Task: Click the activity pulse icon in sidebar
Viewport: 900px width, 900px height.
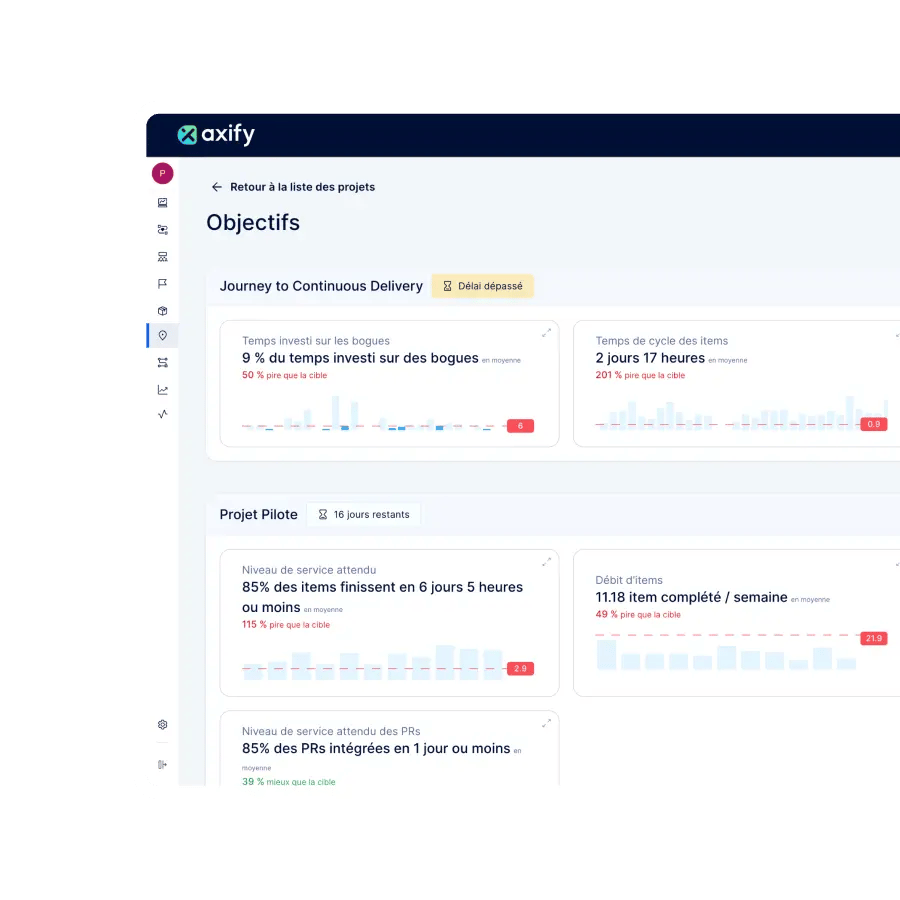Action: click(x=162, y=414)
